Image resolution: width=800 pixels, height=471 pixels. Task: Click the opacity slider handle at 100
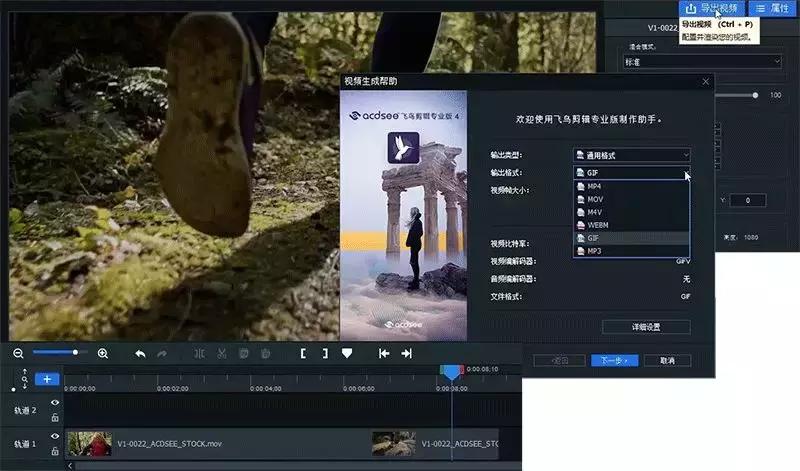pyautogui.click(x=755, y=95)
